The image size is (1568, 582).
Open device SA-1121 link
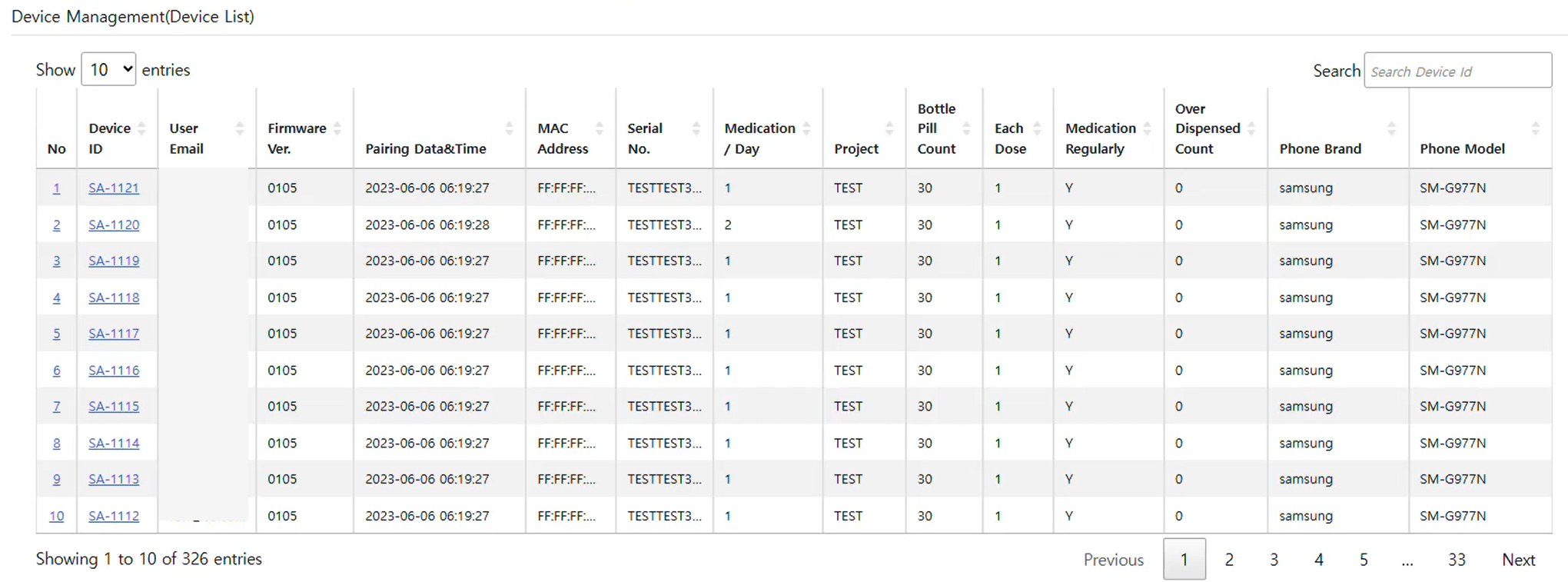tap(114, 188)
